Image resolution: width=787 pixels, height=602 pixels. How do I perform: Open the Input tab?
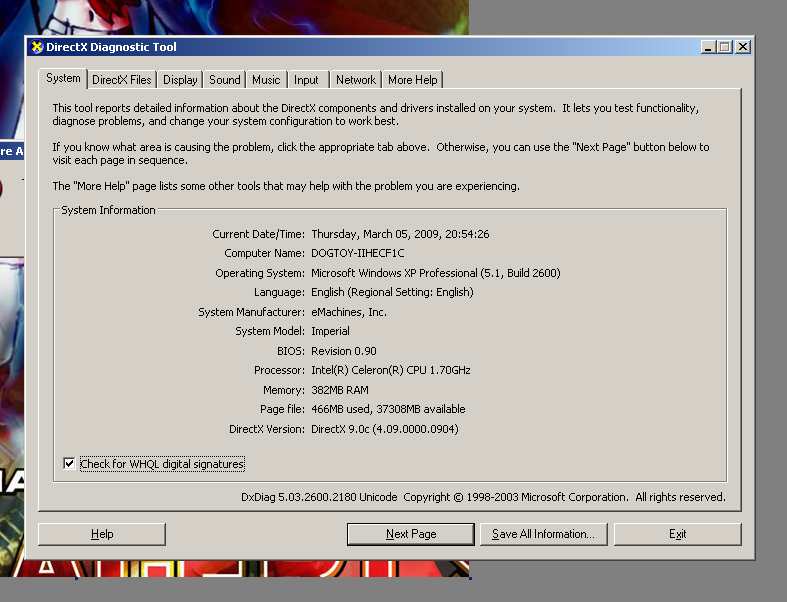pyautogui.click(x=306, y=80)
